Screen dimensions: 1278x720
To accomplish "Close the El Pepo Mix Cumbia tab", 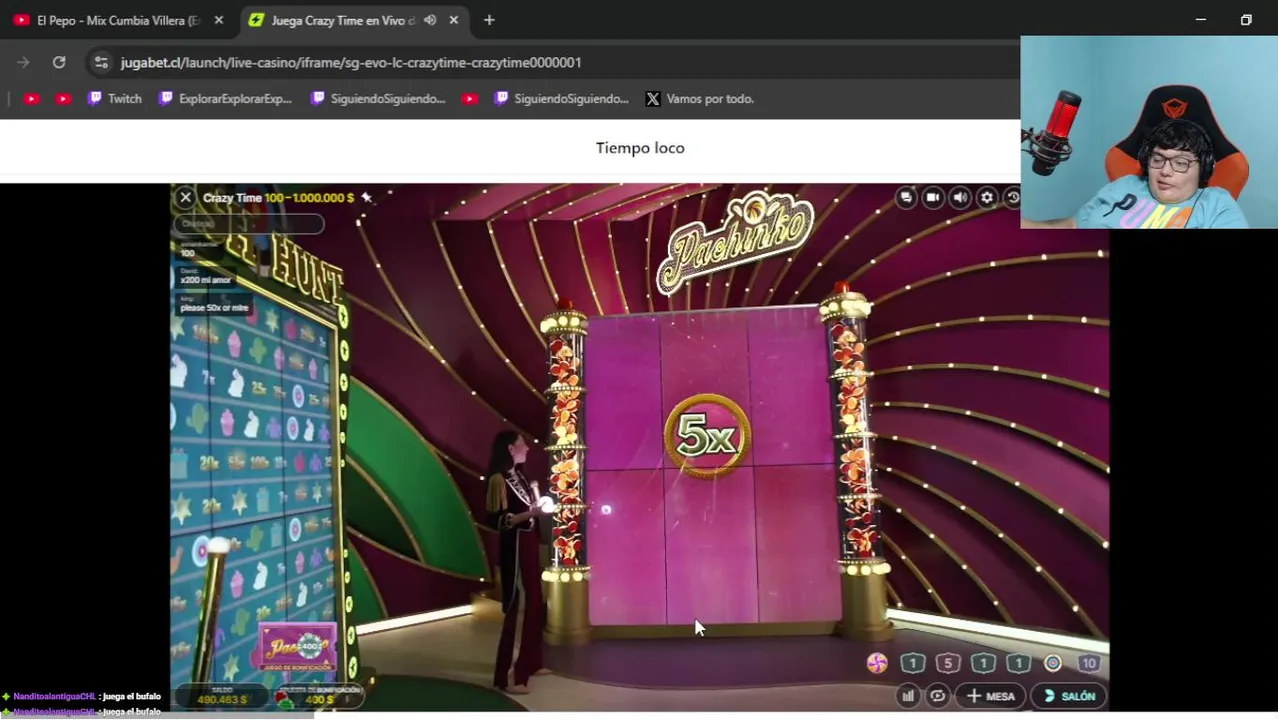I will (219, 20).
